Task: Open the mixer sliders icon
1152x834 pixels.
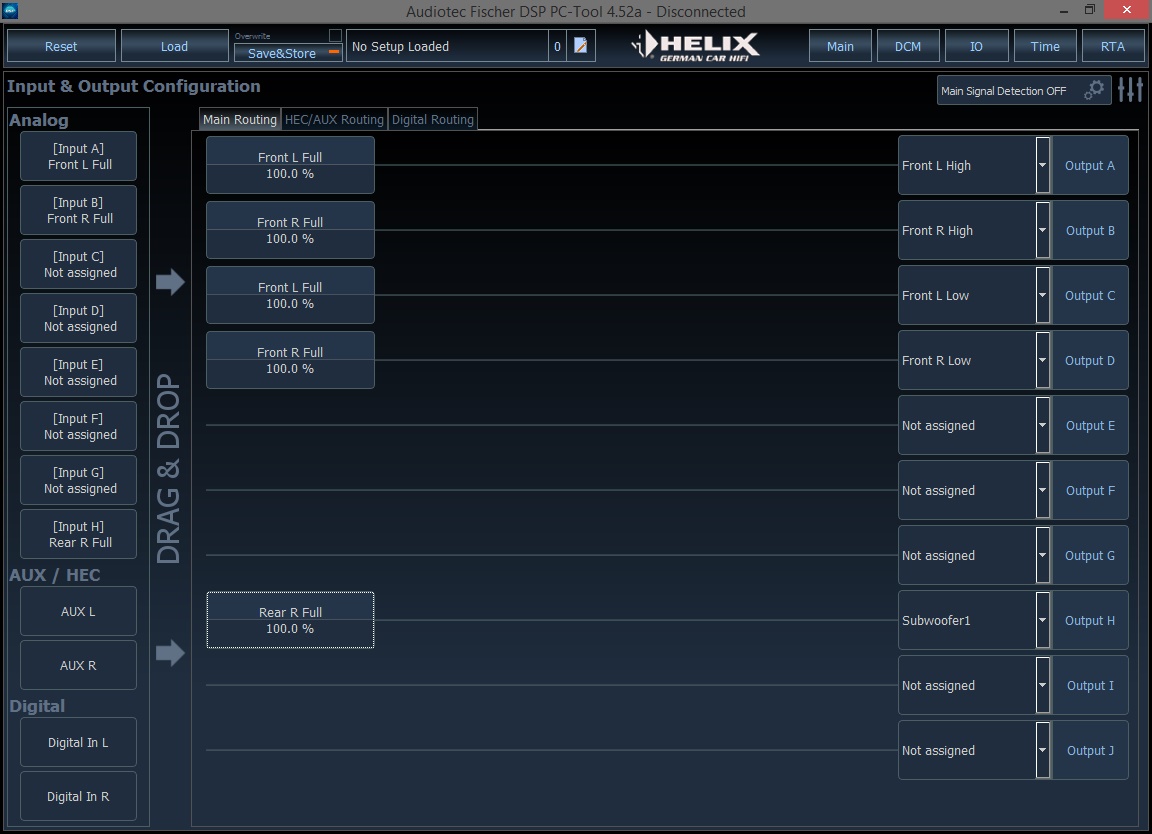Action: click(1130, 90)
